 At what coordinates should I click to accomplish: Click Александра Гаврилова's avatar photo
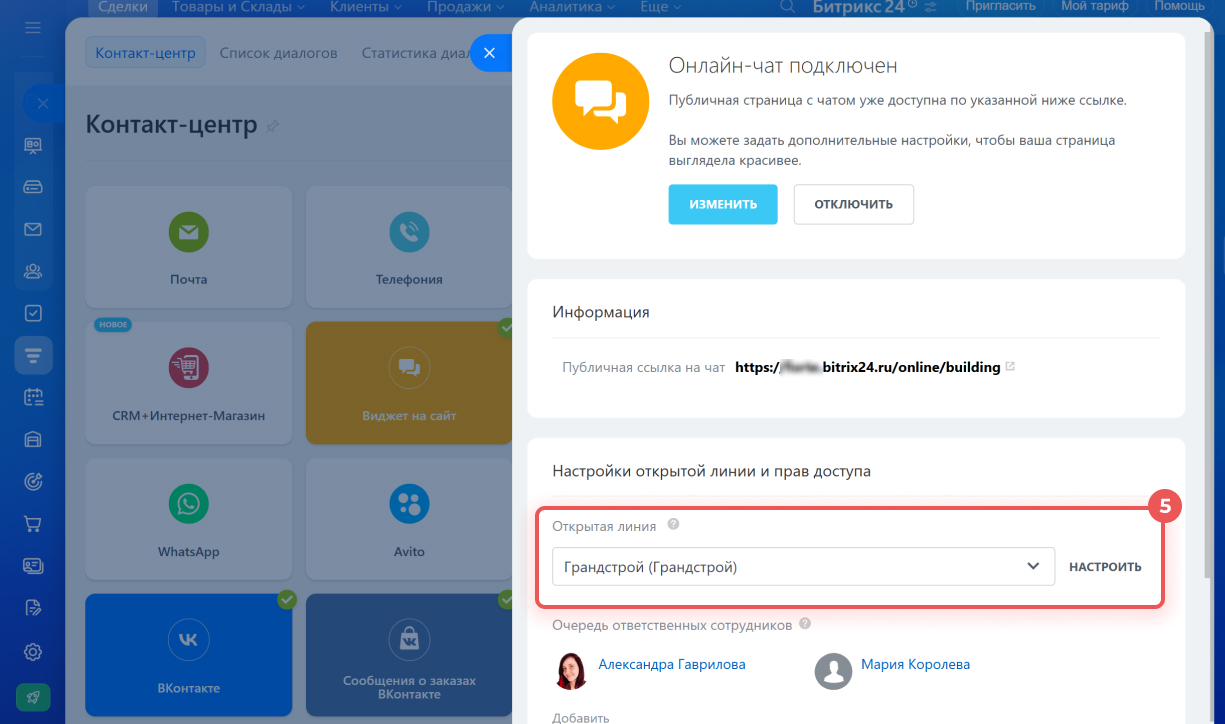pos(571,671)
